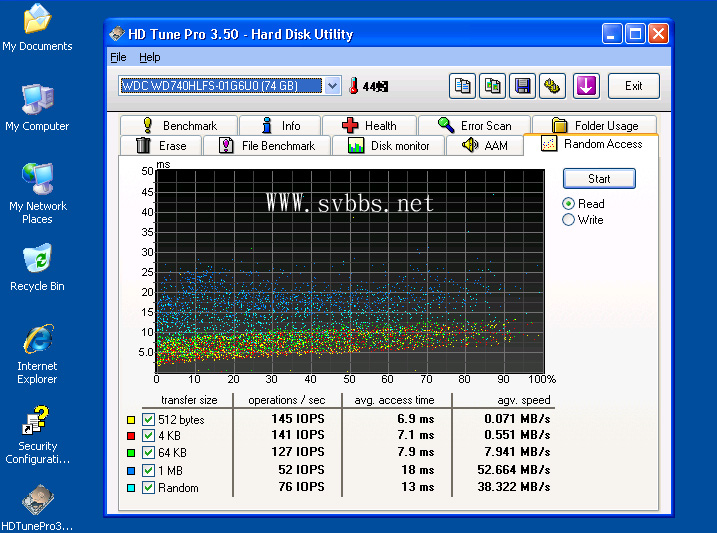Click the copy text to clipboard icon

pyautogui.click(x=462, y=86)
